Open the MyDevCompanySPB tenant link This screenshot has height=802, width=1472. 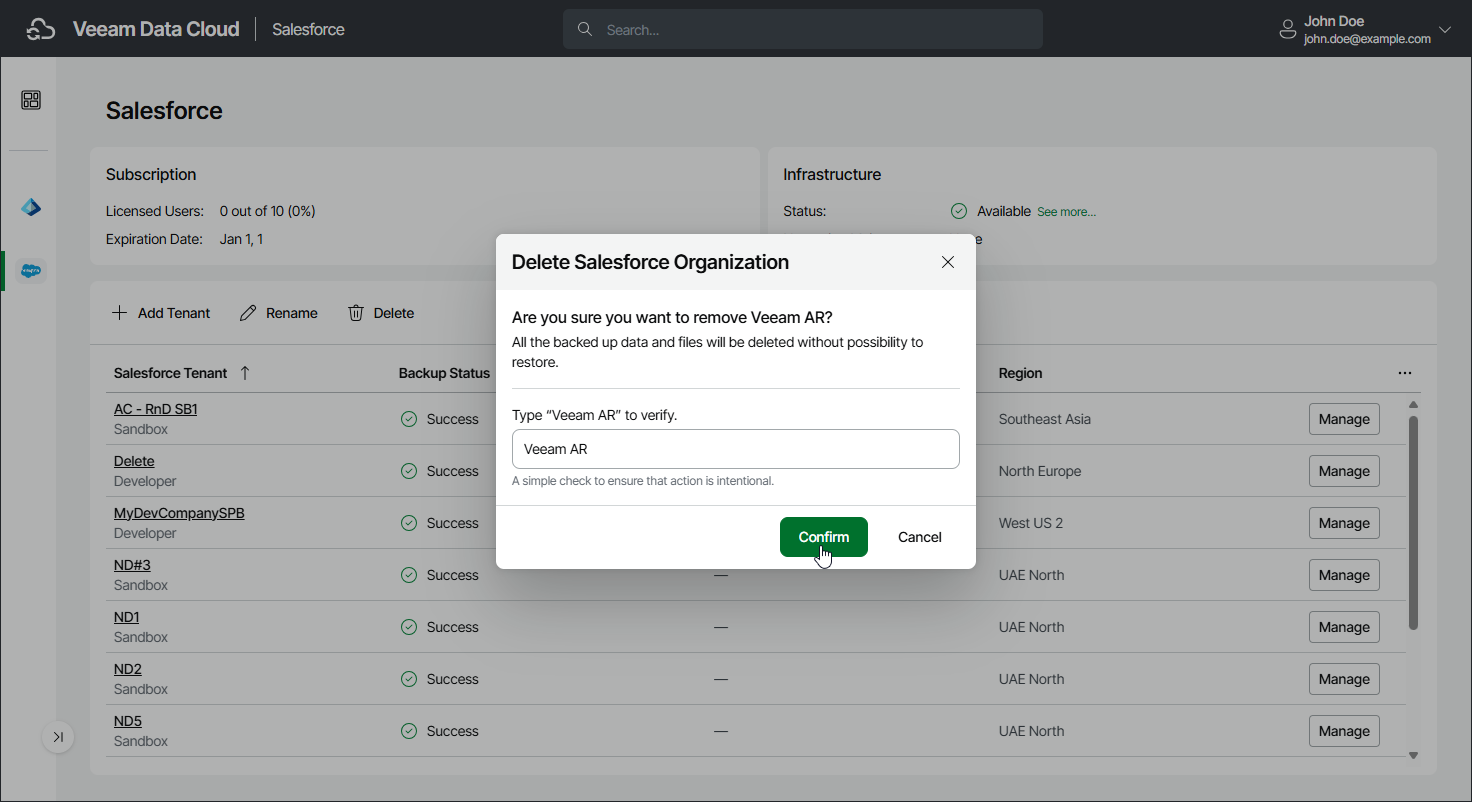pyautogui.click(x=179, y=513)
